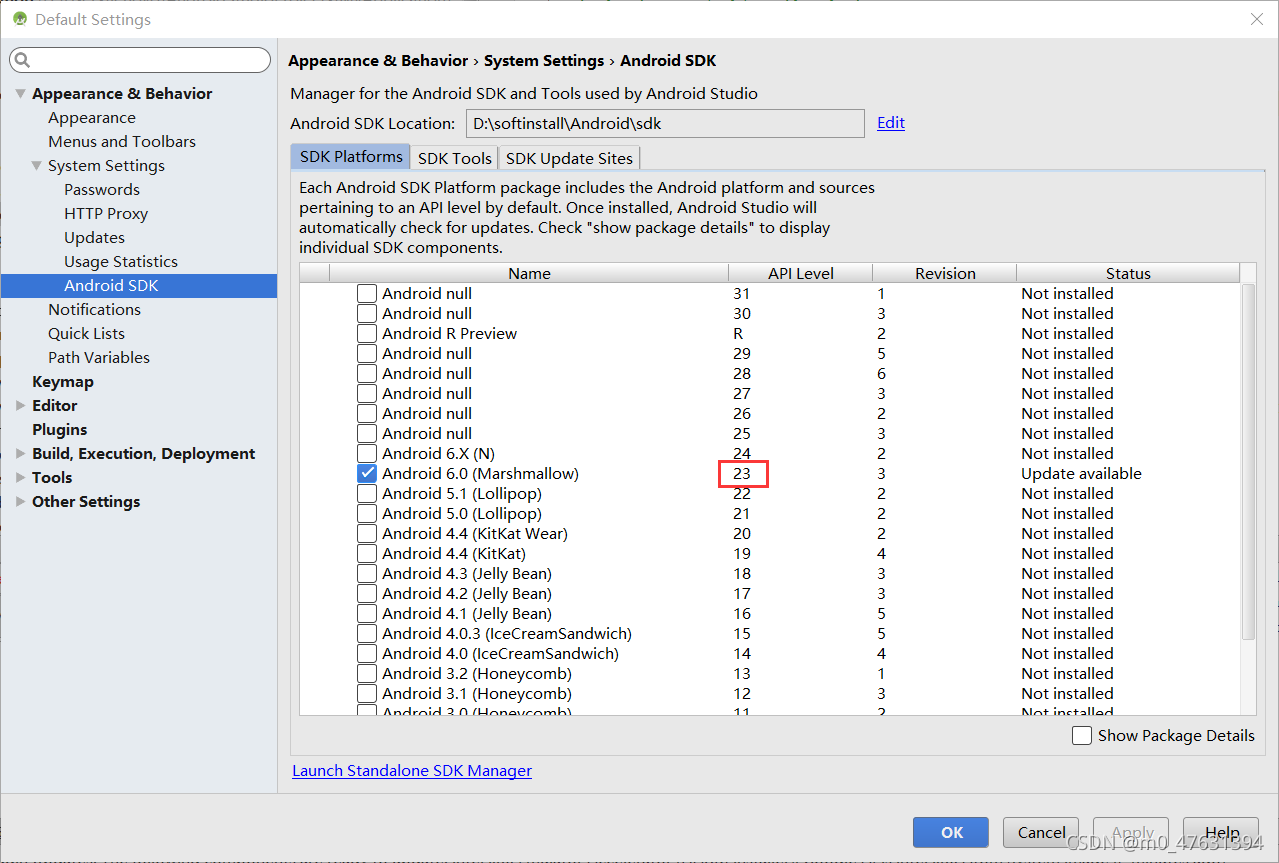Select the Android 6.X (N) row name

tap(438, 454)
